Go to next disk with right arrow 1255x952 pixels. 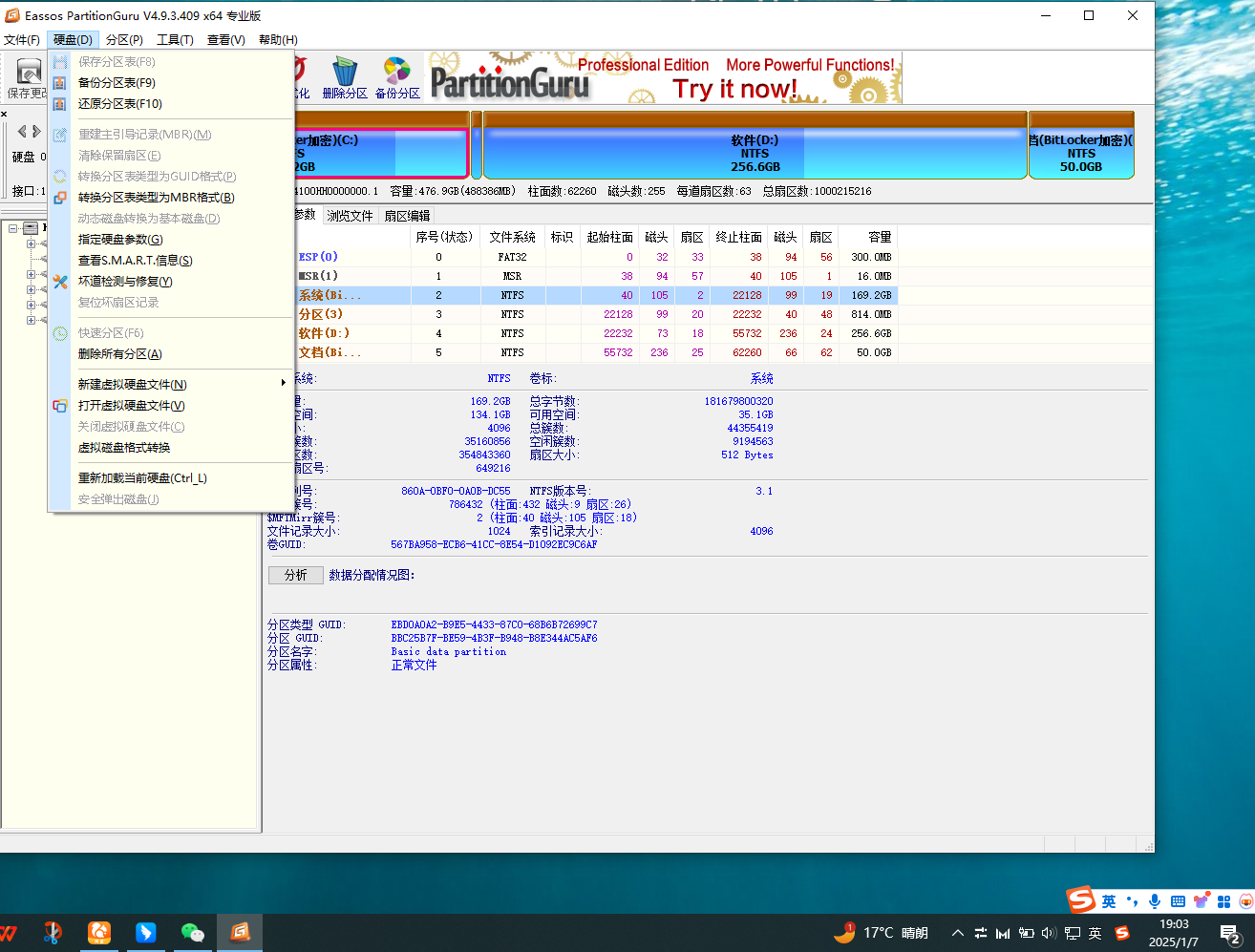coord(36,132)
